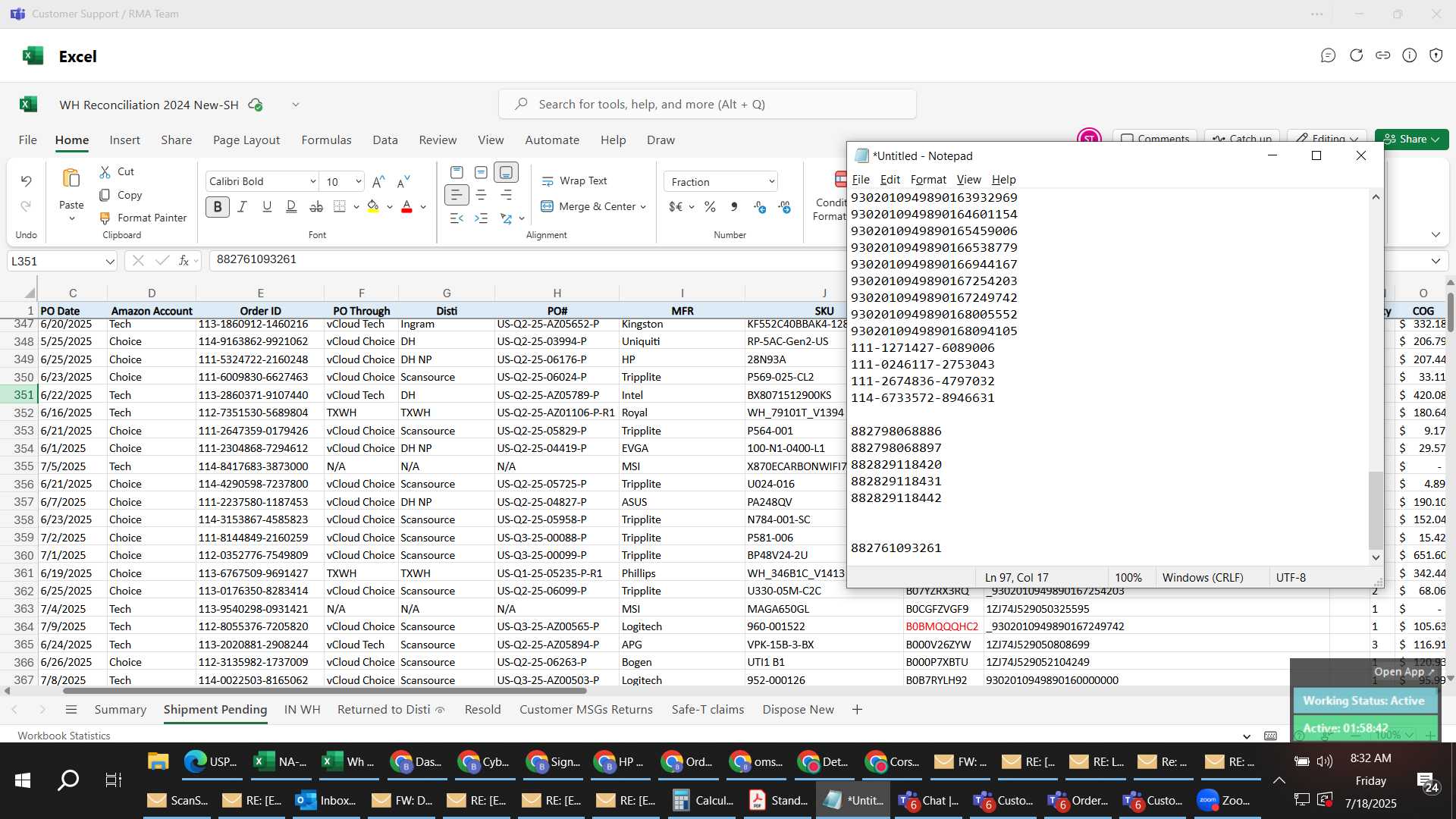Open the Teams comment bubble icon at top right

(1328, 55)
